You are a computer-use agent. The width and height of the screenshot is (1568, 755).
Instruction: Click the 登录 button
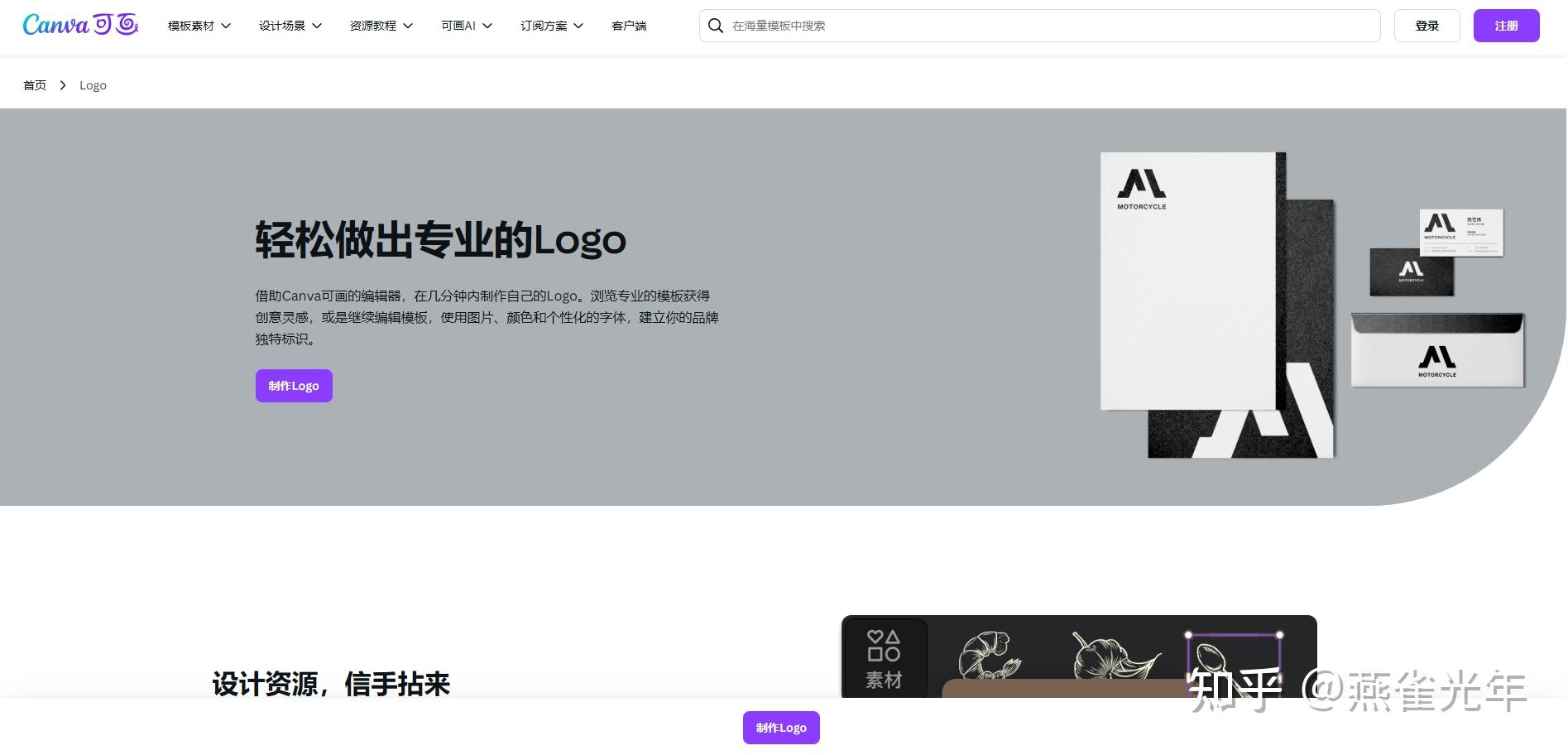(x=1426, y=25)
